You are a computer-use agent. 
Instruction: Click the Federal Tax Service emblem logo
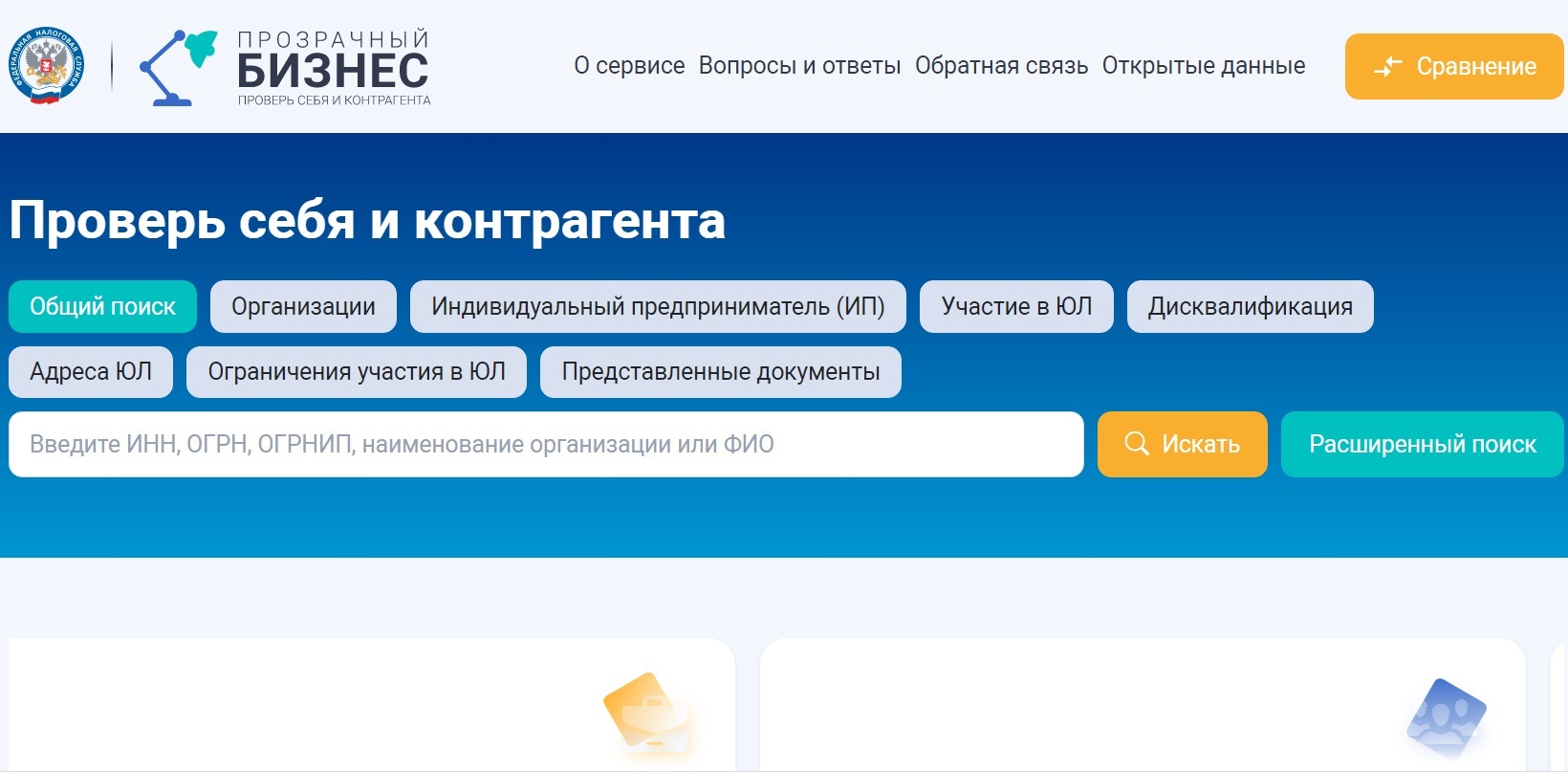pyautogui.click(x=46, y=65)
